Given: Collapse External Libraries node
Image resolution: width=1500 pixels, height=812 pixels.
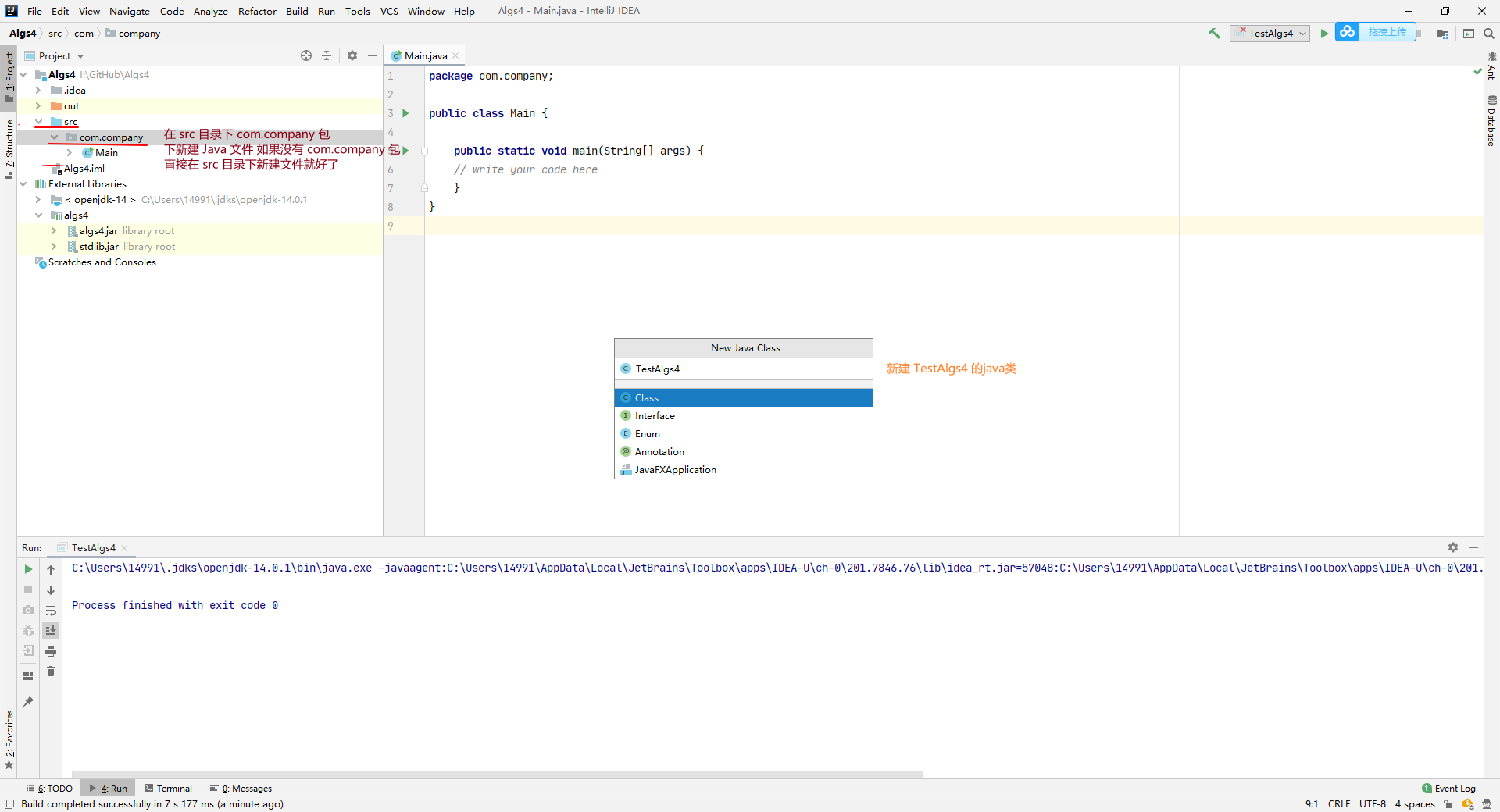Looking at the screenshot, I should pos(23,184).
